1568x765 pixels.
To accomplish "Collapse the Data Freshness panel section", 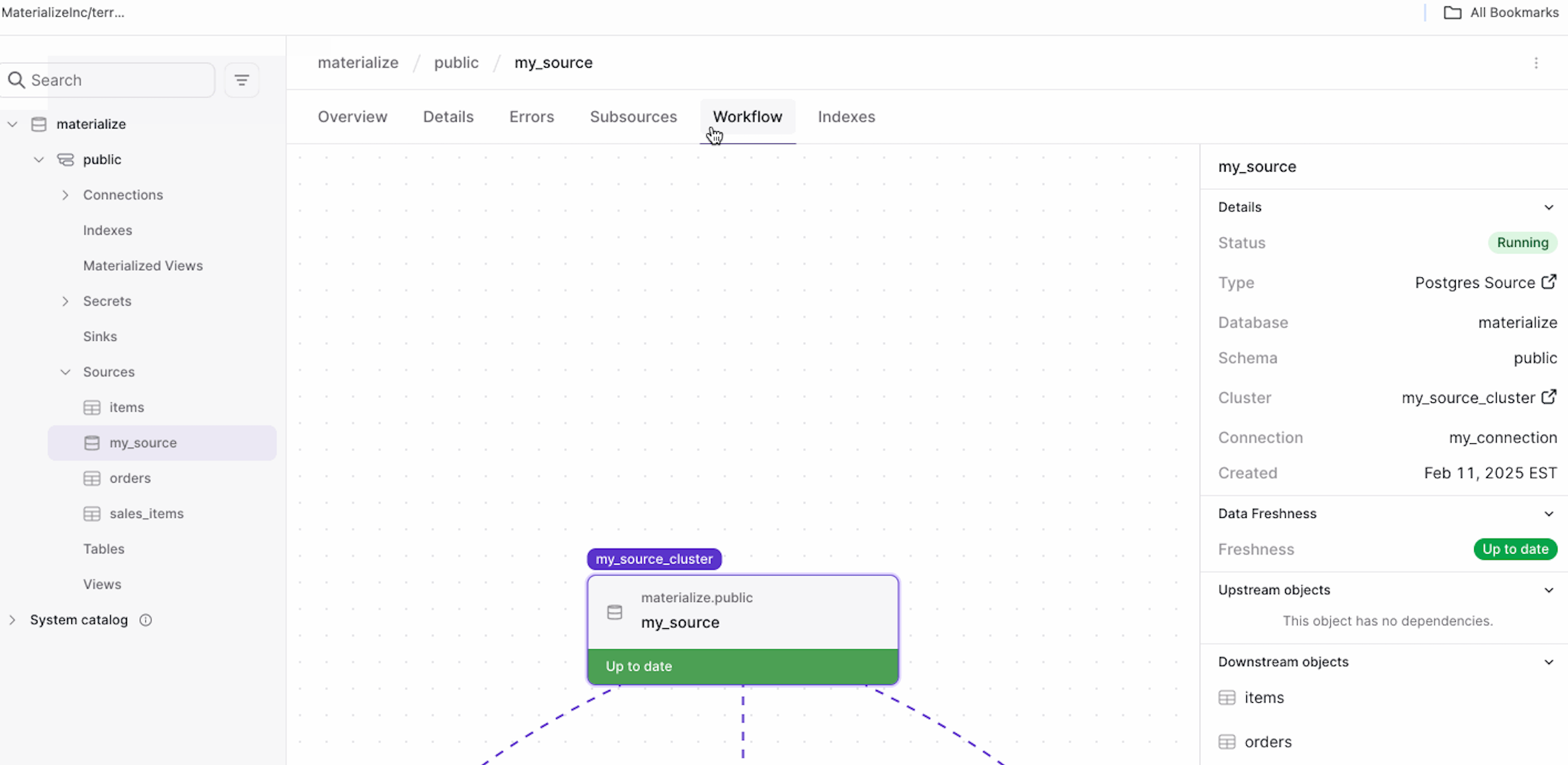I will 1549,513.
